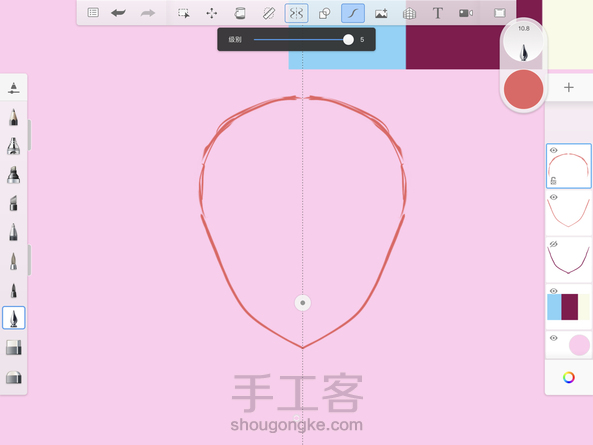Click the redo arrow button
593x445 pixels.
tap(147, 13)
